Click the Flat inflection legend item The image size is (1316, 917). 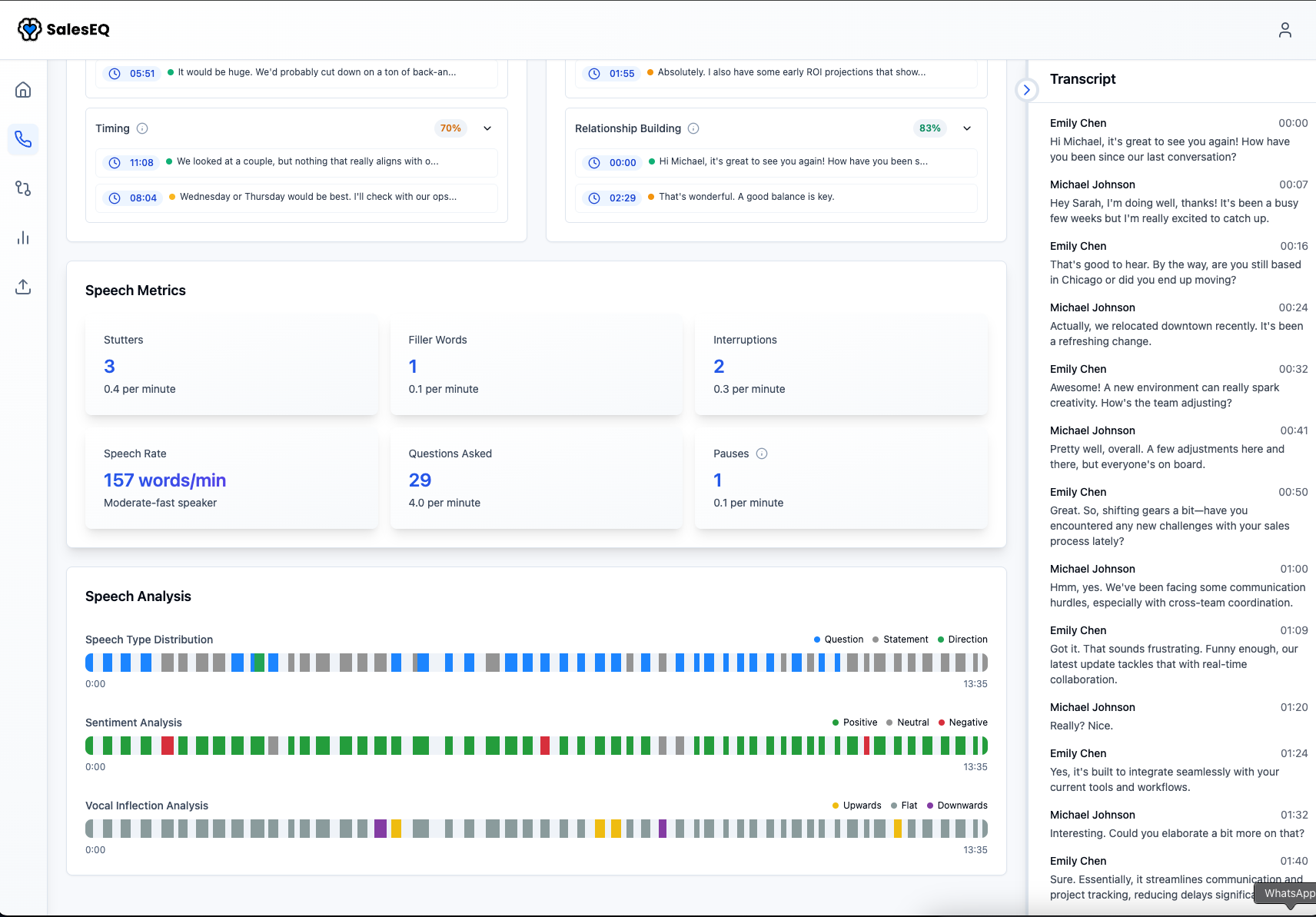pyautogui.click(x=904, y=806)
